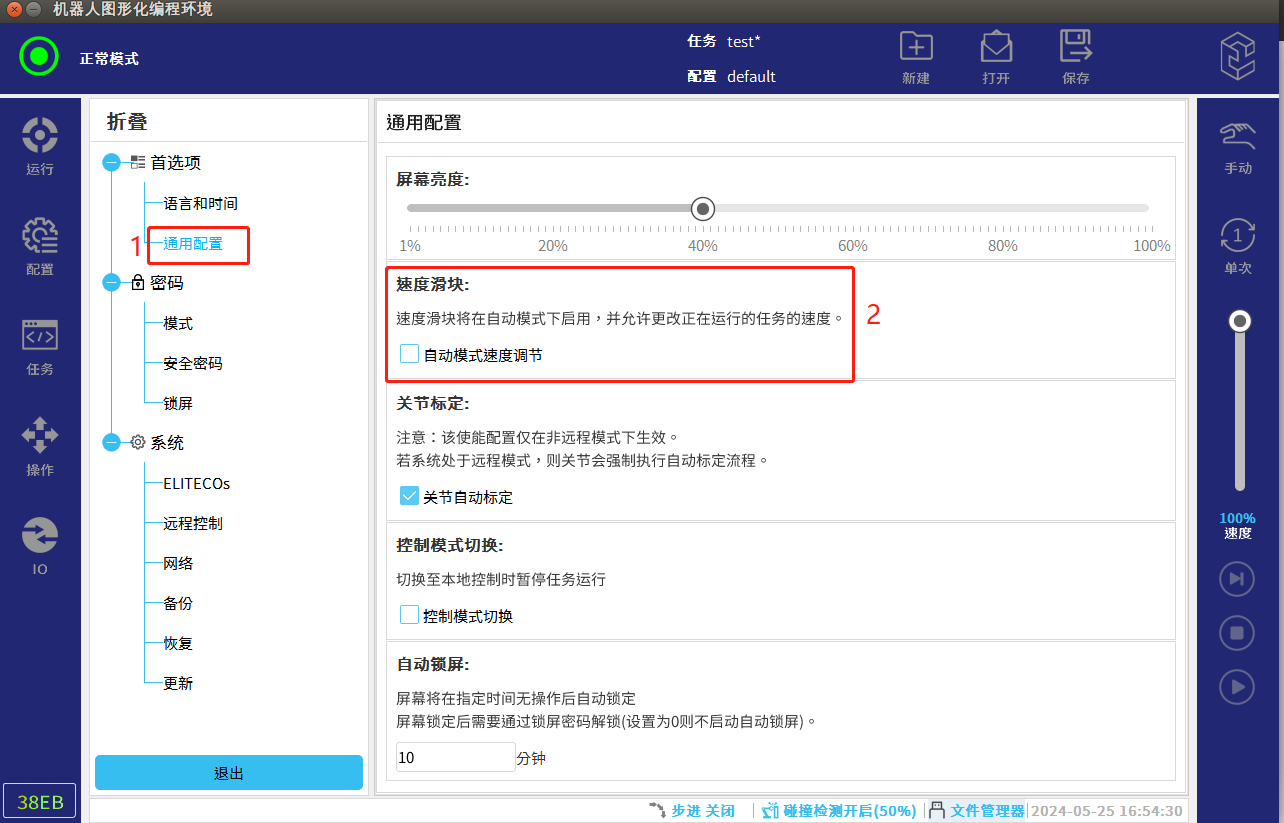1284x823 pixels.
Task: Open the IO sidebar icon
Action: 40,545
